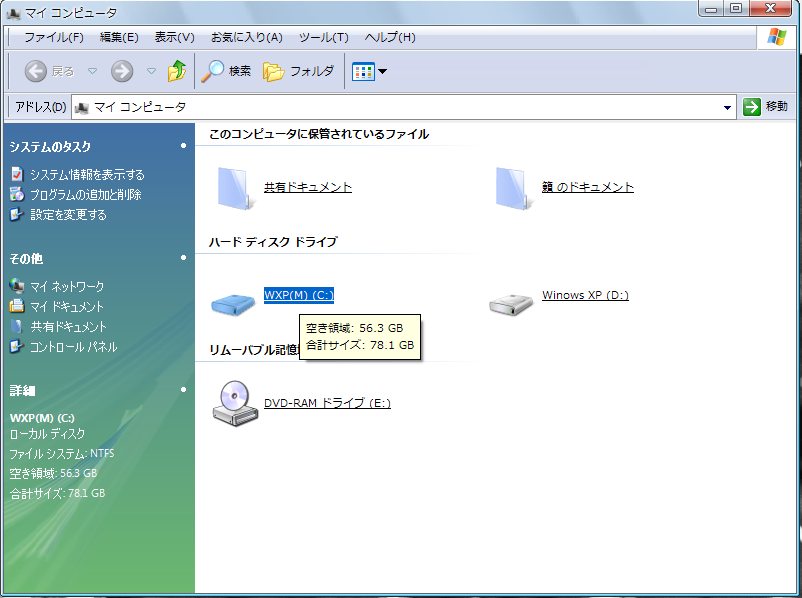Screen dimensions: 802x598
Task: Open the view mode dropdown arrow
Action: [382, 72]
